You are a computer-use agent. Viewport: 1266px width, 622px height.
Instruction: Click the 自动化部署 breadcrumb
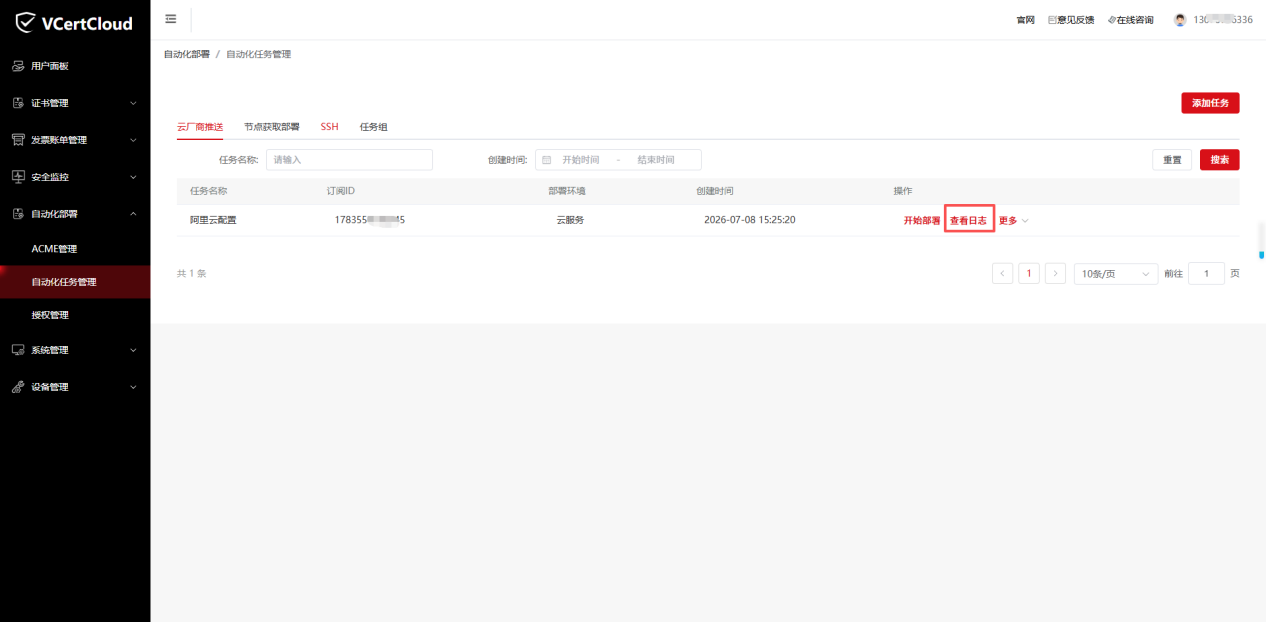click(x=187, y=54)
